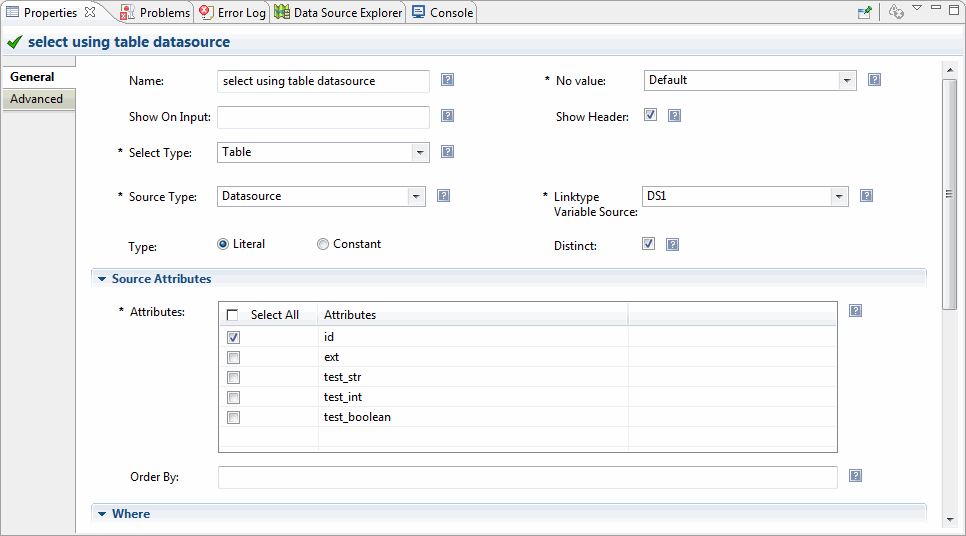
Task: Toggle the Distinct checkbox
Action: [649, 243]
